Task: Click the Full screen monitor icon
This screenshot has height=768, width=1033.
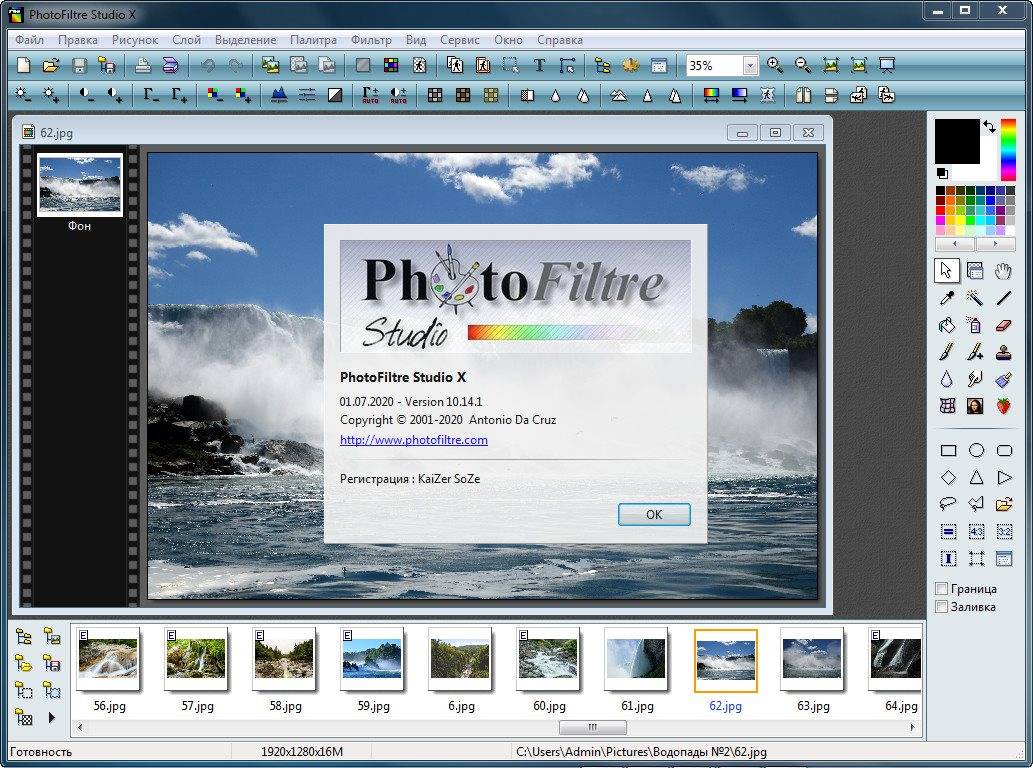Action: 887,65
